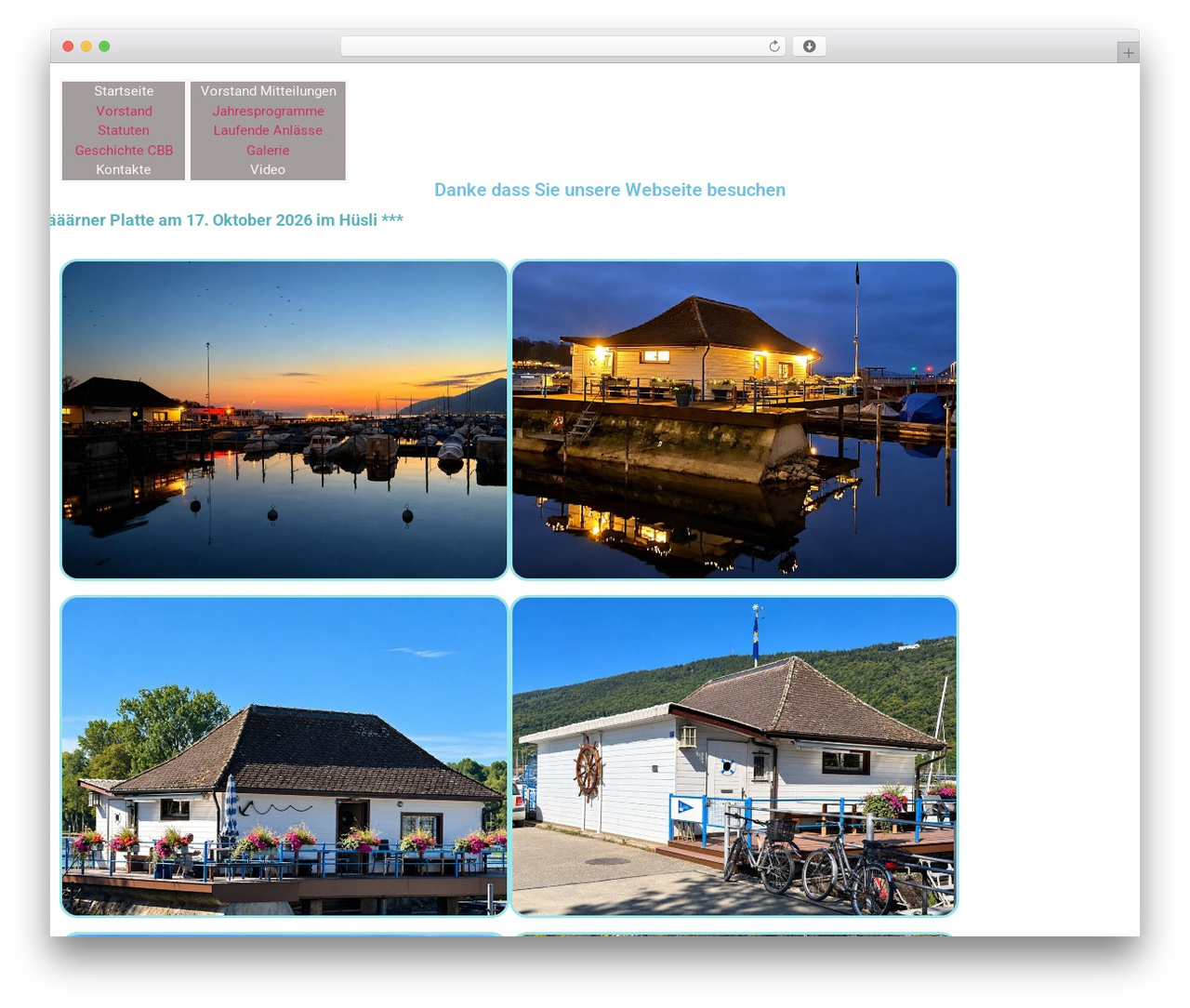This screenshot has height=1008, width=1190.
Task: Open the Galerie link
Action: 268,150
